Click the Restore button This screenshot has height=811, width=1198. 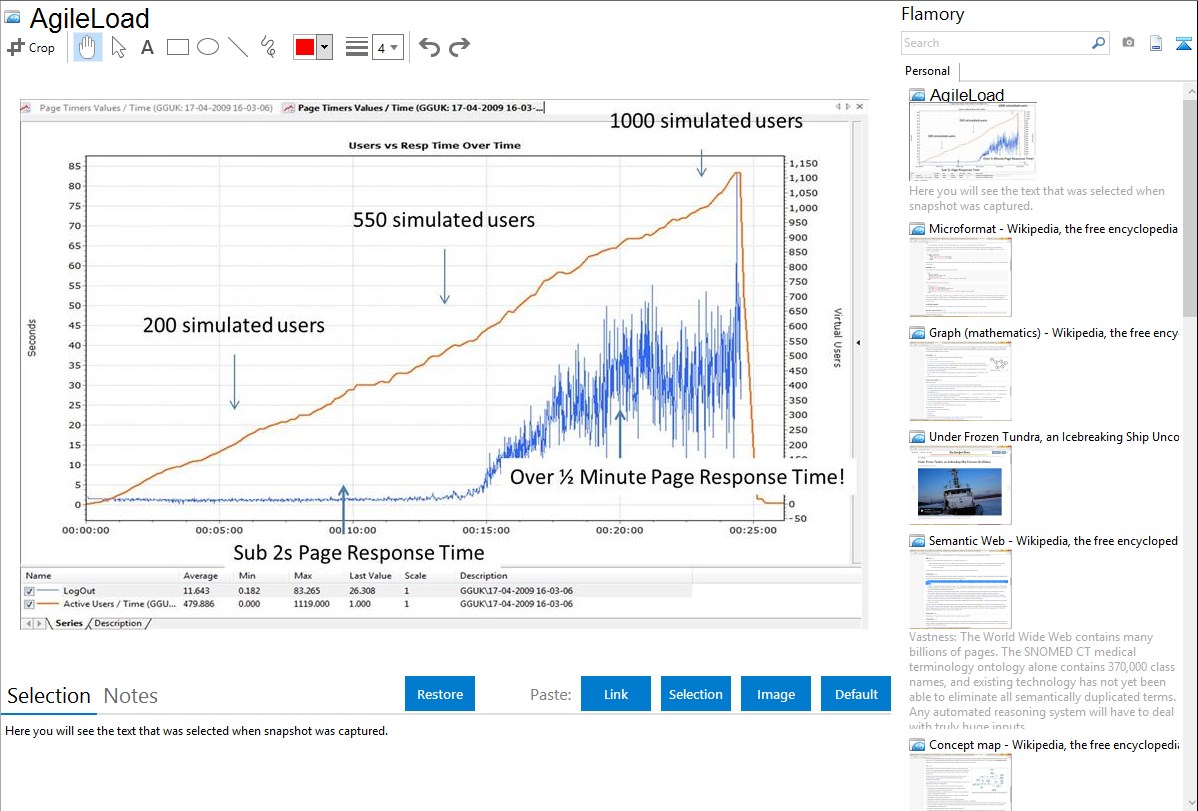[x=440, y=694]
